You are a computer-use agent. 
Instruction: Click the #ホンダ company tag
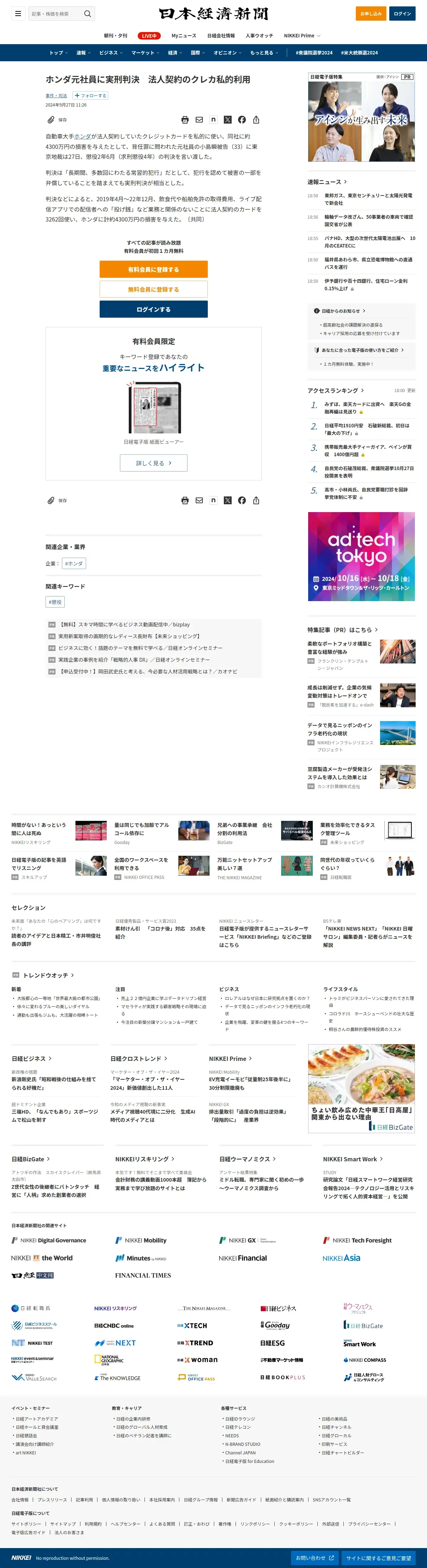coord(74,564)
